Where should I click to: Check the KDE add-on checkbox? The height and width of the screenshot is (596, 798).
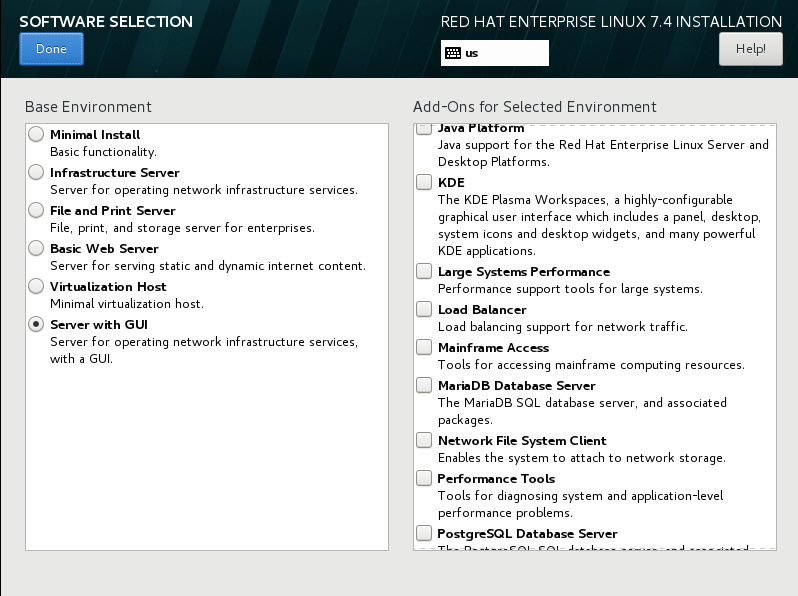coord(424,182)
